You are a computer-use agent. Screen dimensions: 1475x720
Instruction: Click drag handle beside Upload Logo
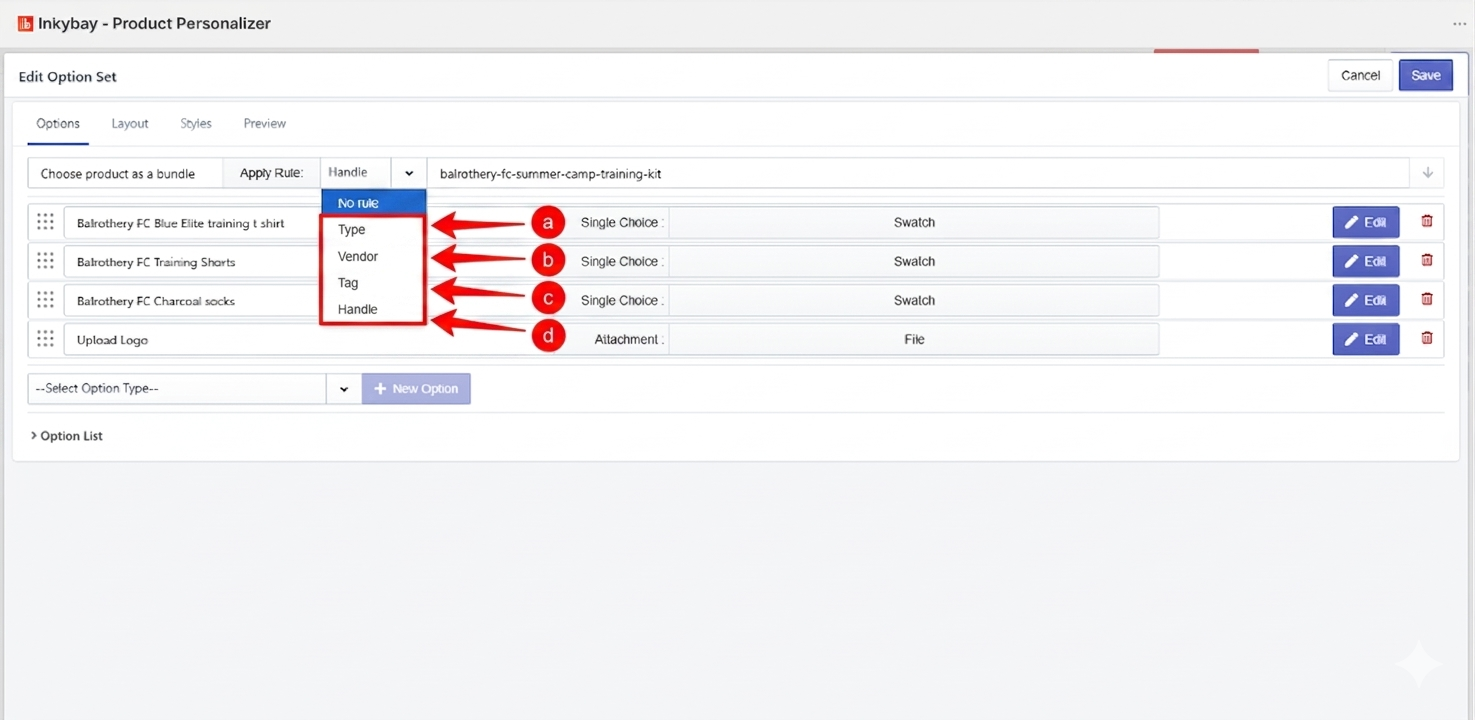tap(45, 339)
